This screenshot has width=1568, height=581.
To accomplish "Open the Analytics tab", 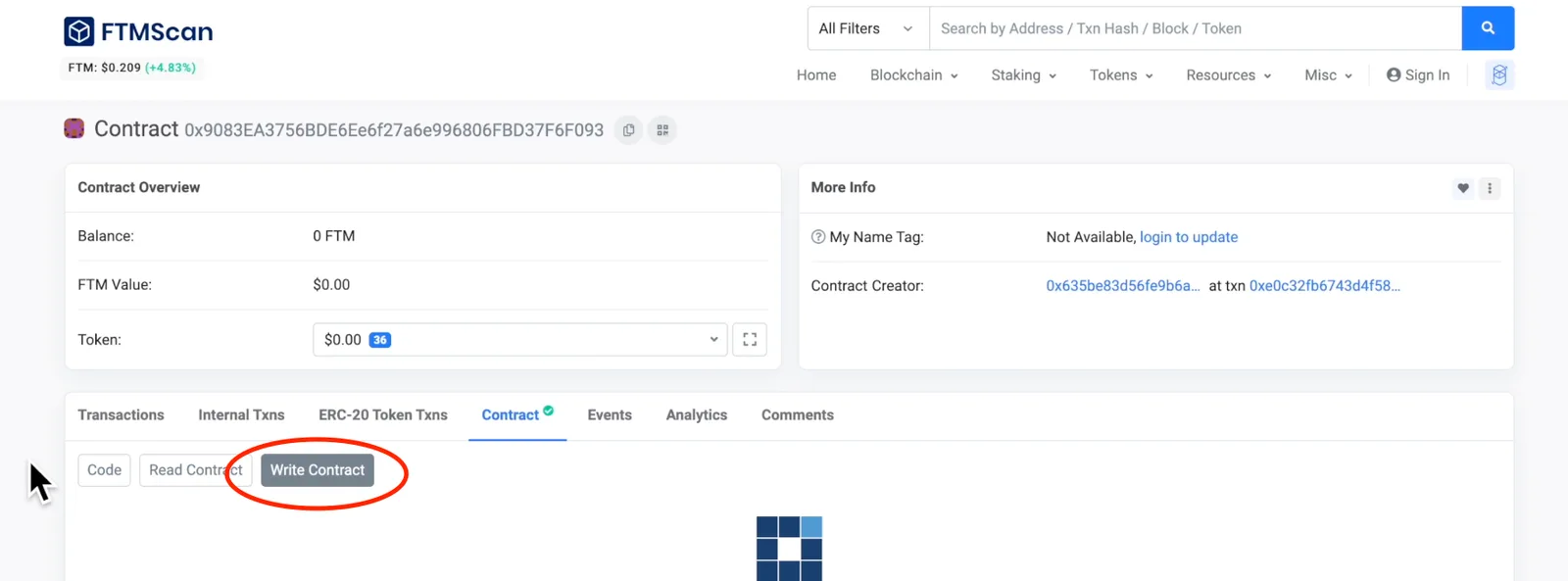I will [x=697, y=415].
